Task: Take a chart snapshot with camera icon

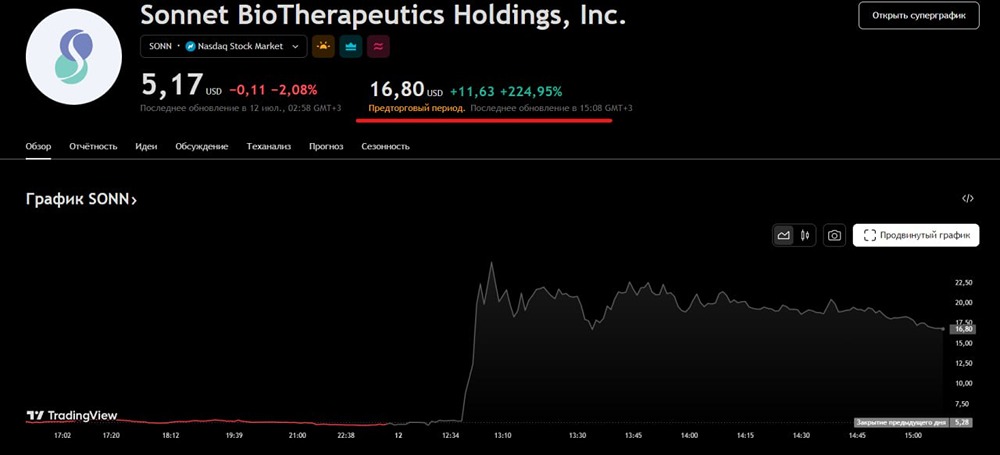Action: tap(834, 236)
